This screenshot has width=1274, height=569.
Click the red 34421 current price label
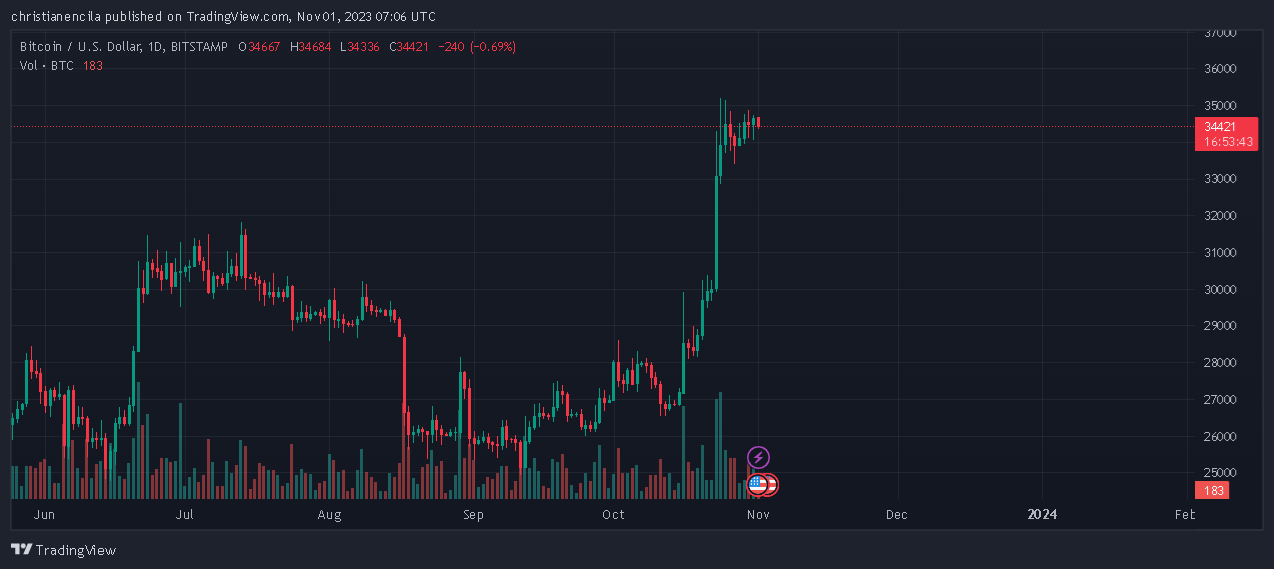click(1220, 127)
